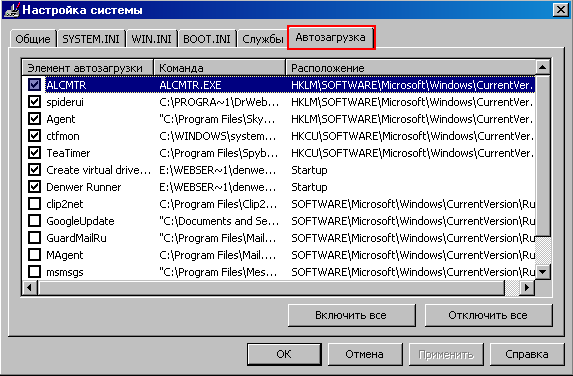
Task: Click Startup location of Denwer Runner
Action: pyautogui.click(x=309, y=187)
